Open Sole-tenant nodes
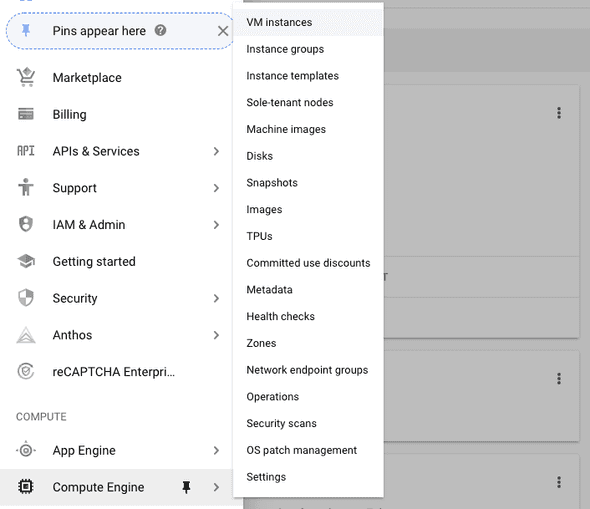The height and width of the screenshot is (509, 590). click(308, 102)
